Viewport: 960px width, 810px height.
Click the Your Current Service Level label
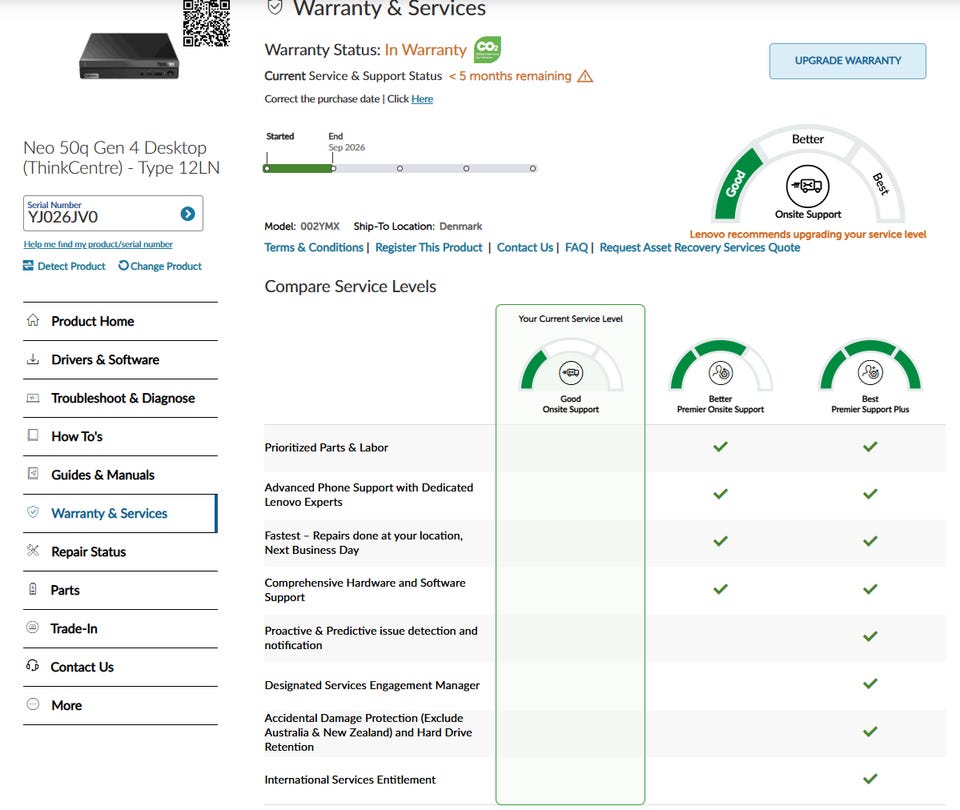[x=571, y=319]
